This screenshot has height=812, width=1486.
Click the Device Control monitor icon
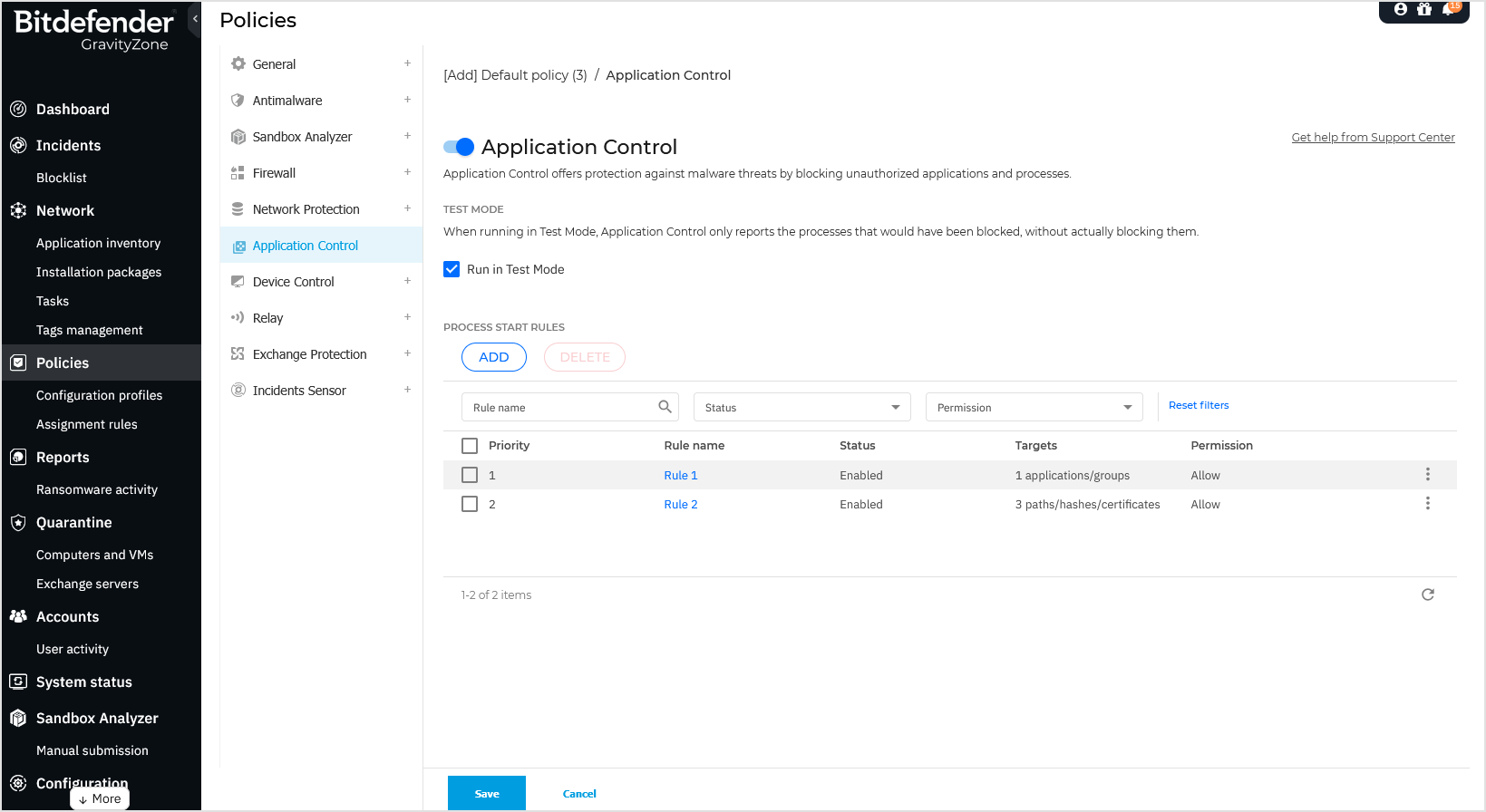click(238, 281)
